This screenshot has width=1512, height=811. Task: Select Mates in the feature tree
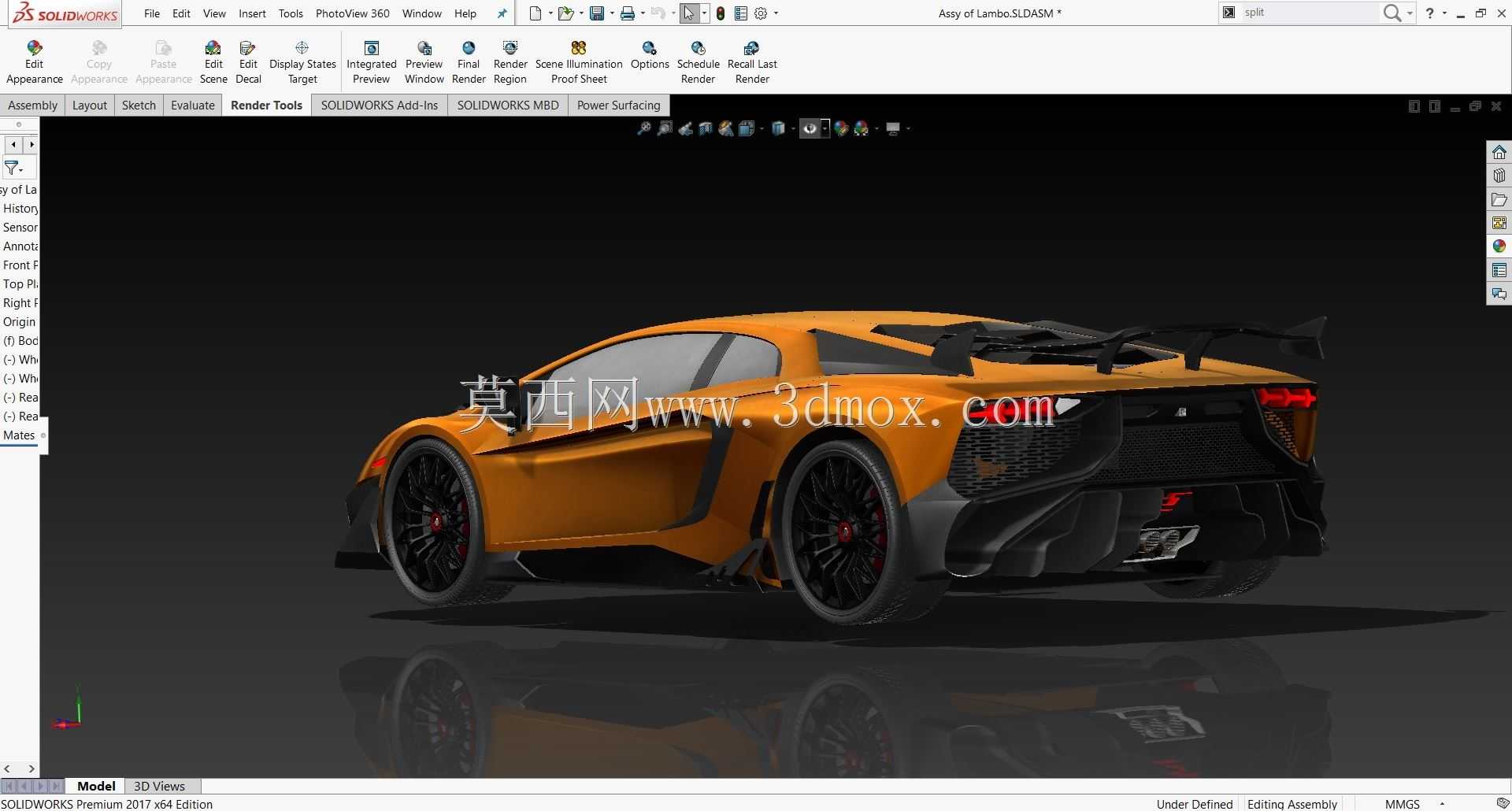click(x=19, y=435)
